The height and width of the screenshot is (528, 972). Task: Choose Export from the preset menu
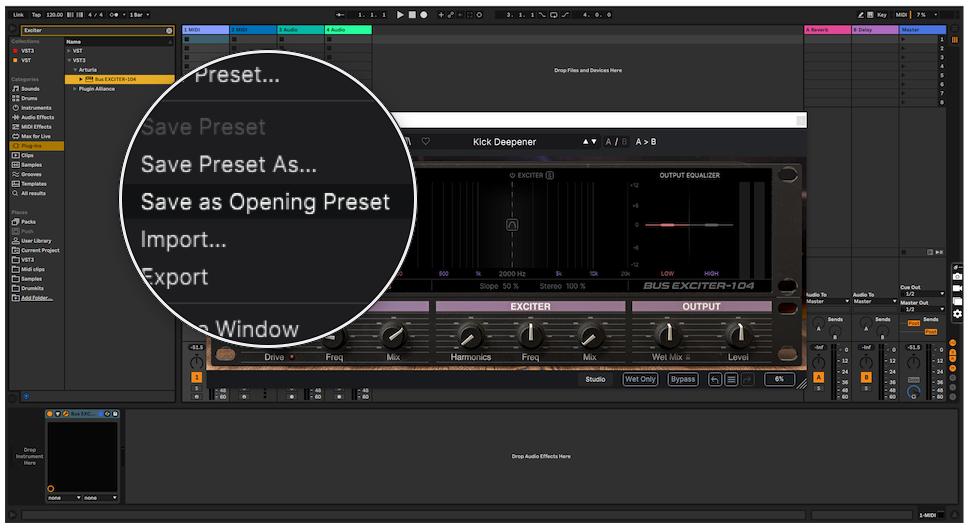(x=175, y=277)
